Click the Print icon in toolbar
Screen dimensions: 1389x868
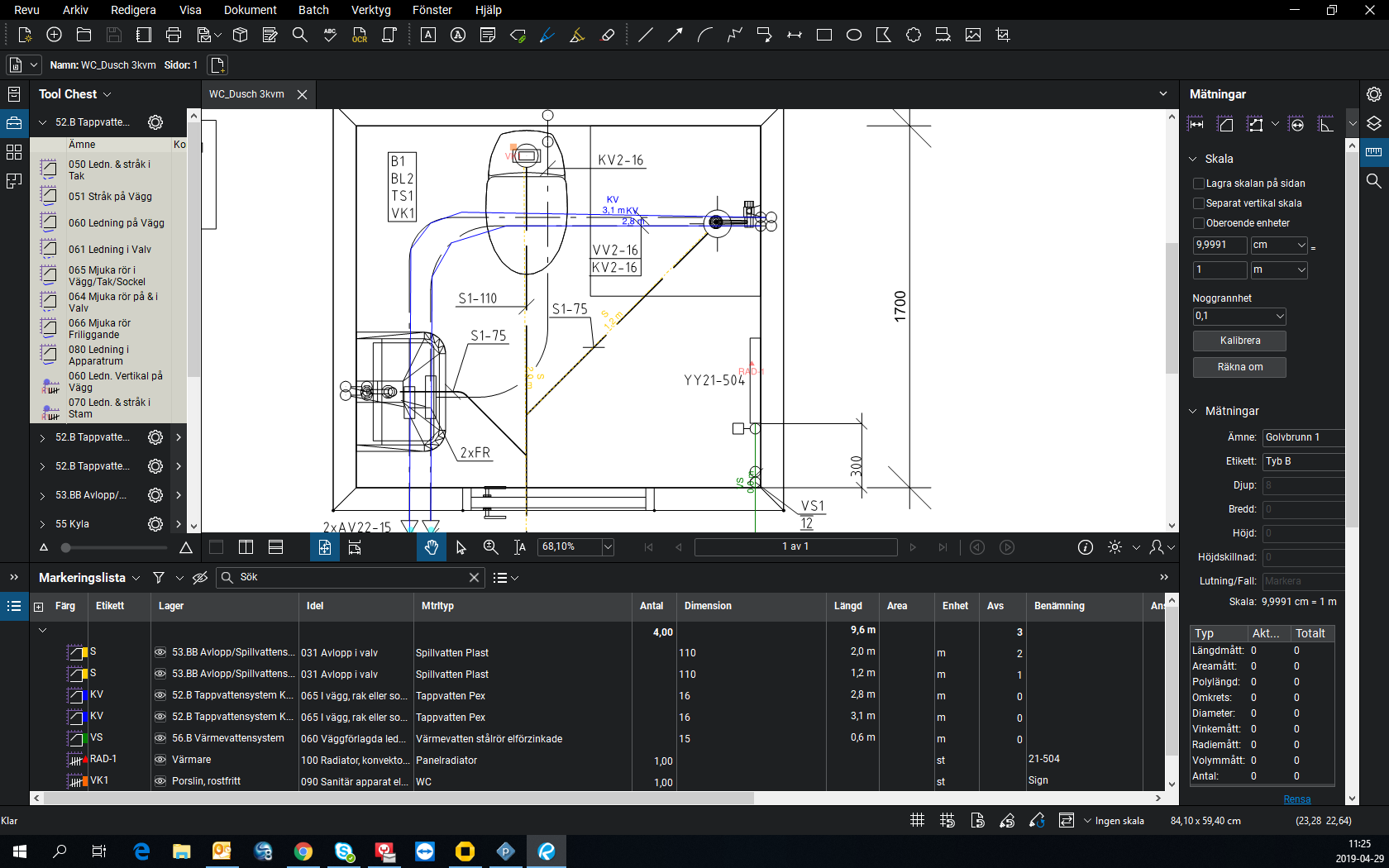(x=174, y=35)
